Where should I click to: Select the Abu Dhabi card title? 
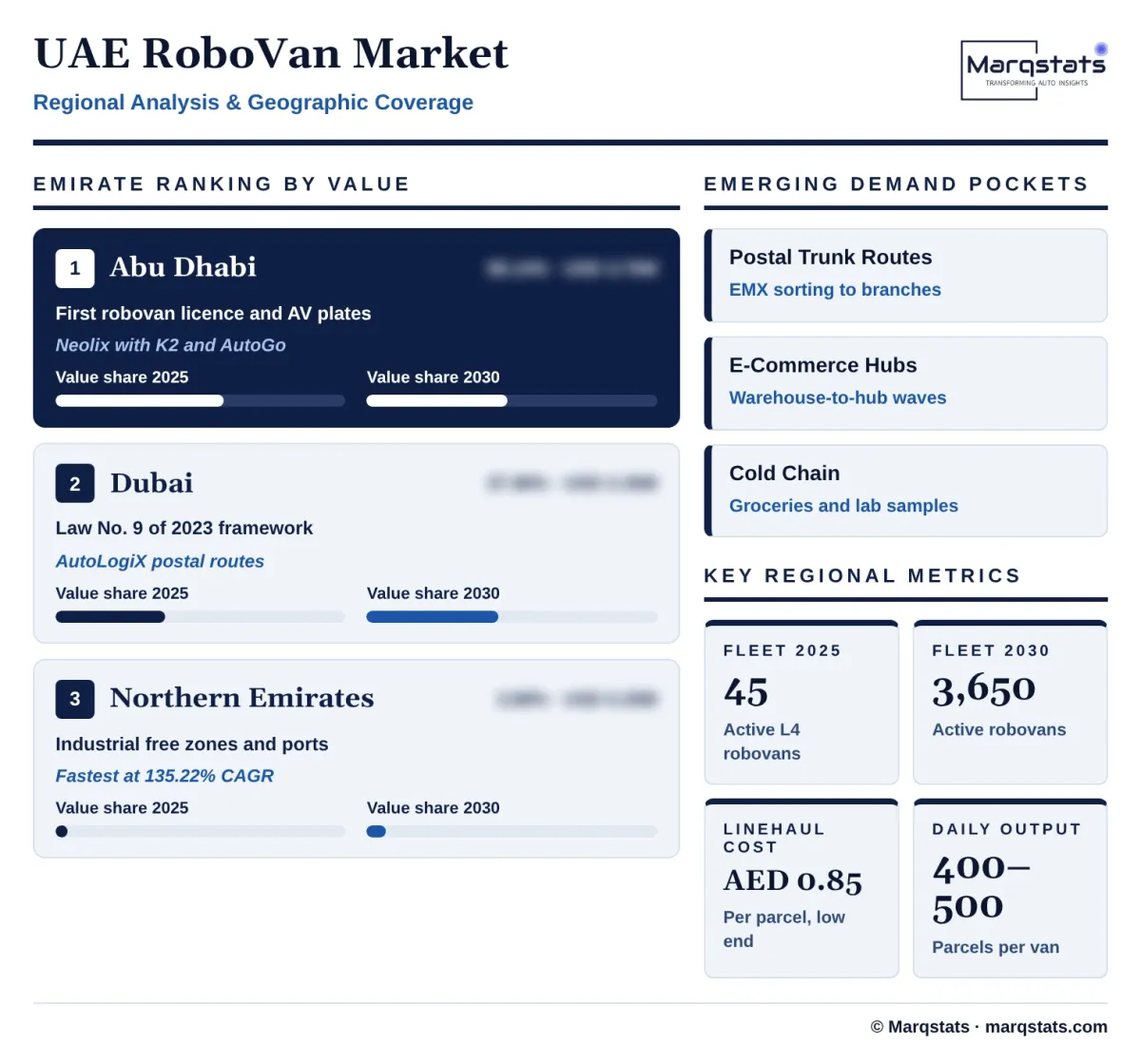click(184, 267)
